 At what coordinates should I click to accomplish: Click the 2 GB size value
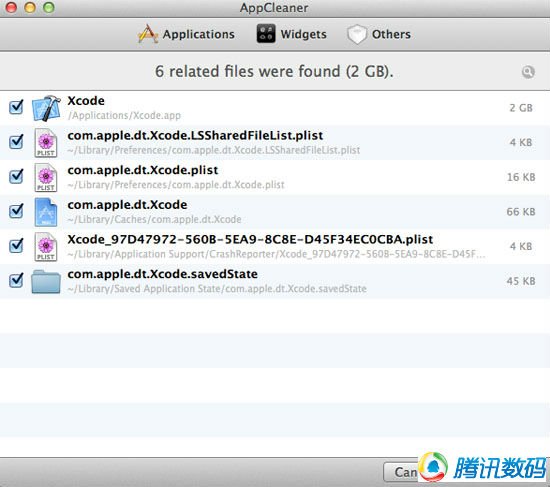(x=521, y=108)
